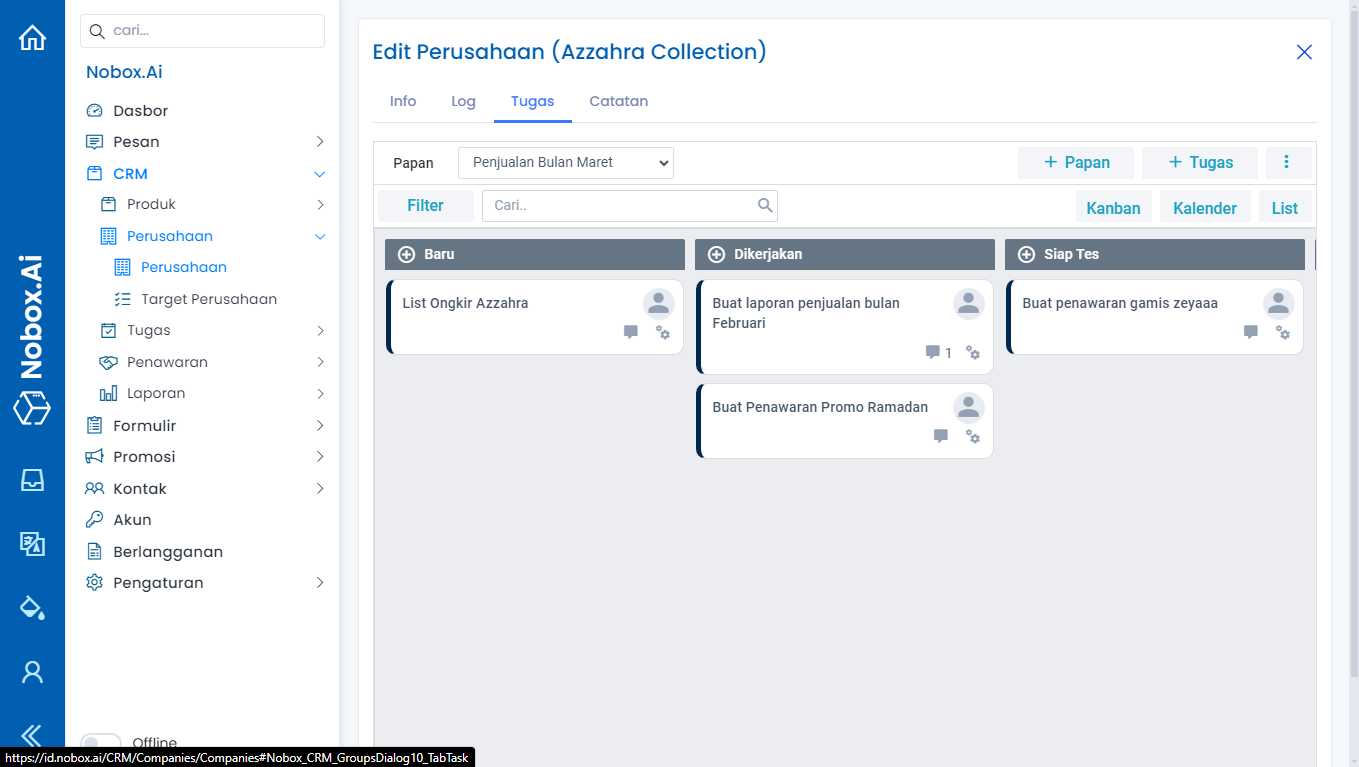Viewport: 1359px width, 767px height.
Task: Click the Filter button
Action: (425, 206)
